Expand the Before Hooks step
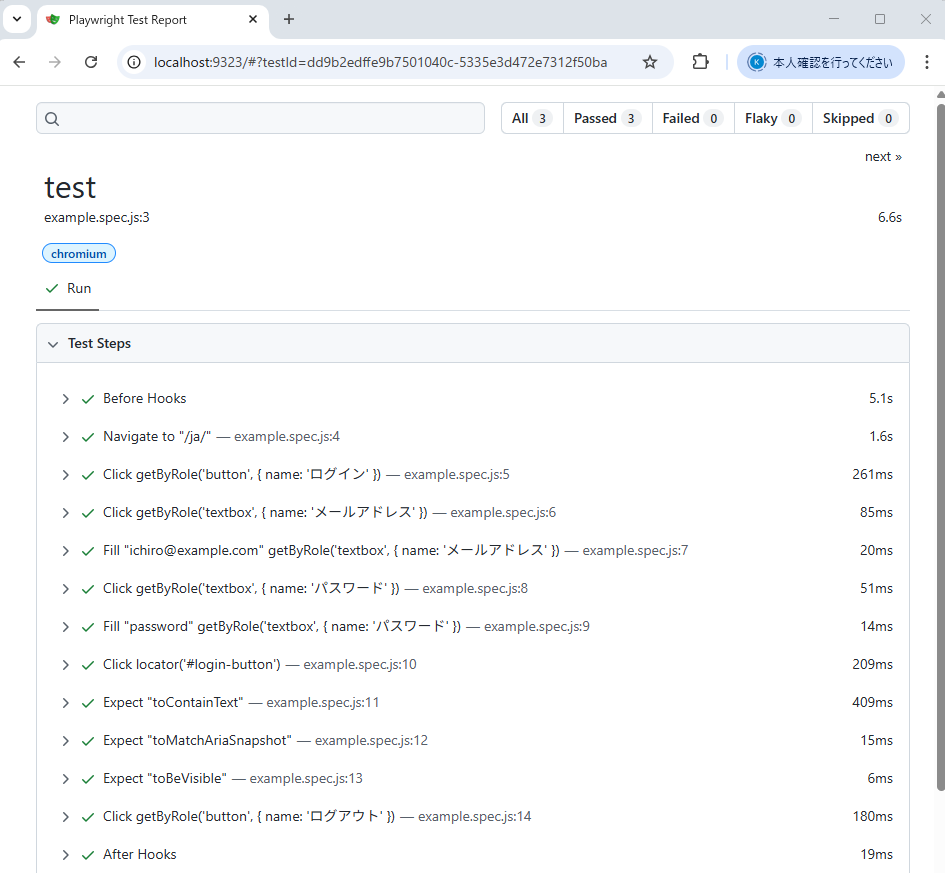This screenshot has height=873, width=945. tap(66, 399)
